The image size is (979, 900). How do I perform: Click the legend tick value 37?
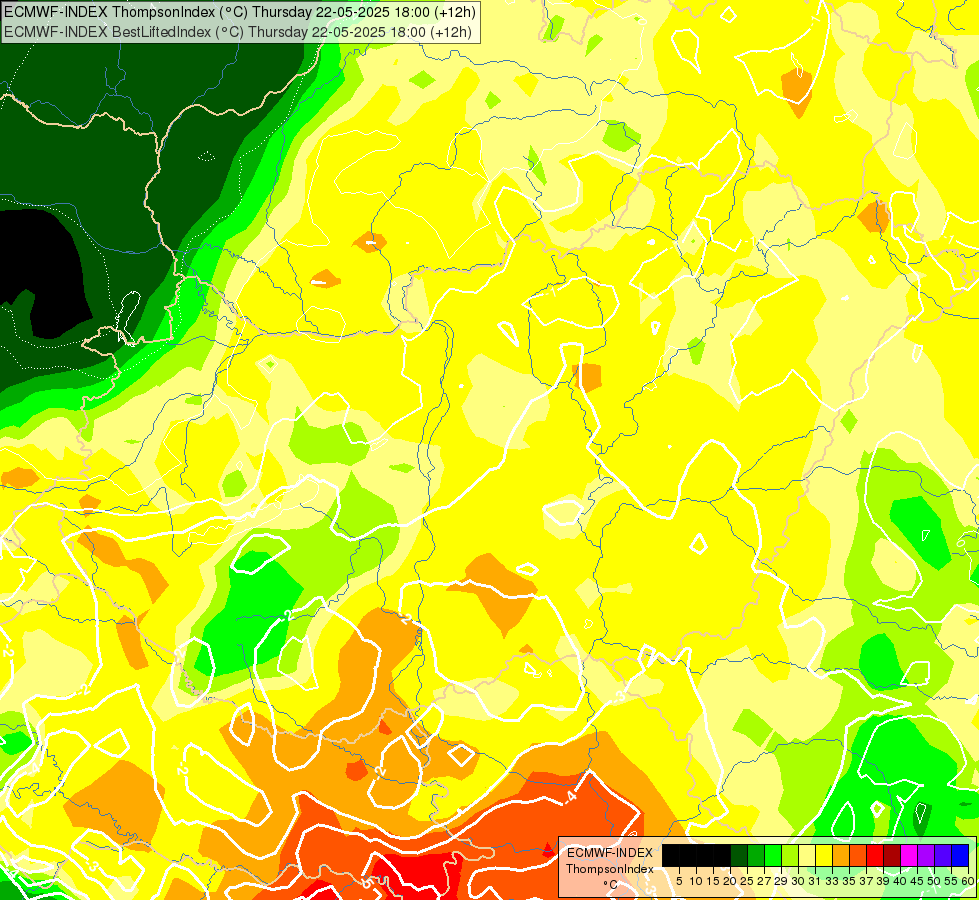867,881
